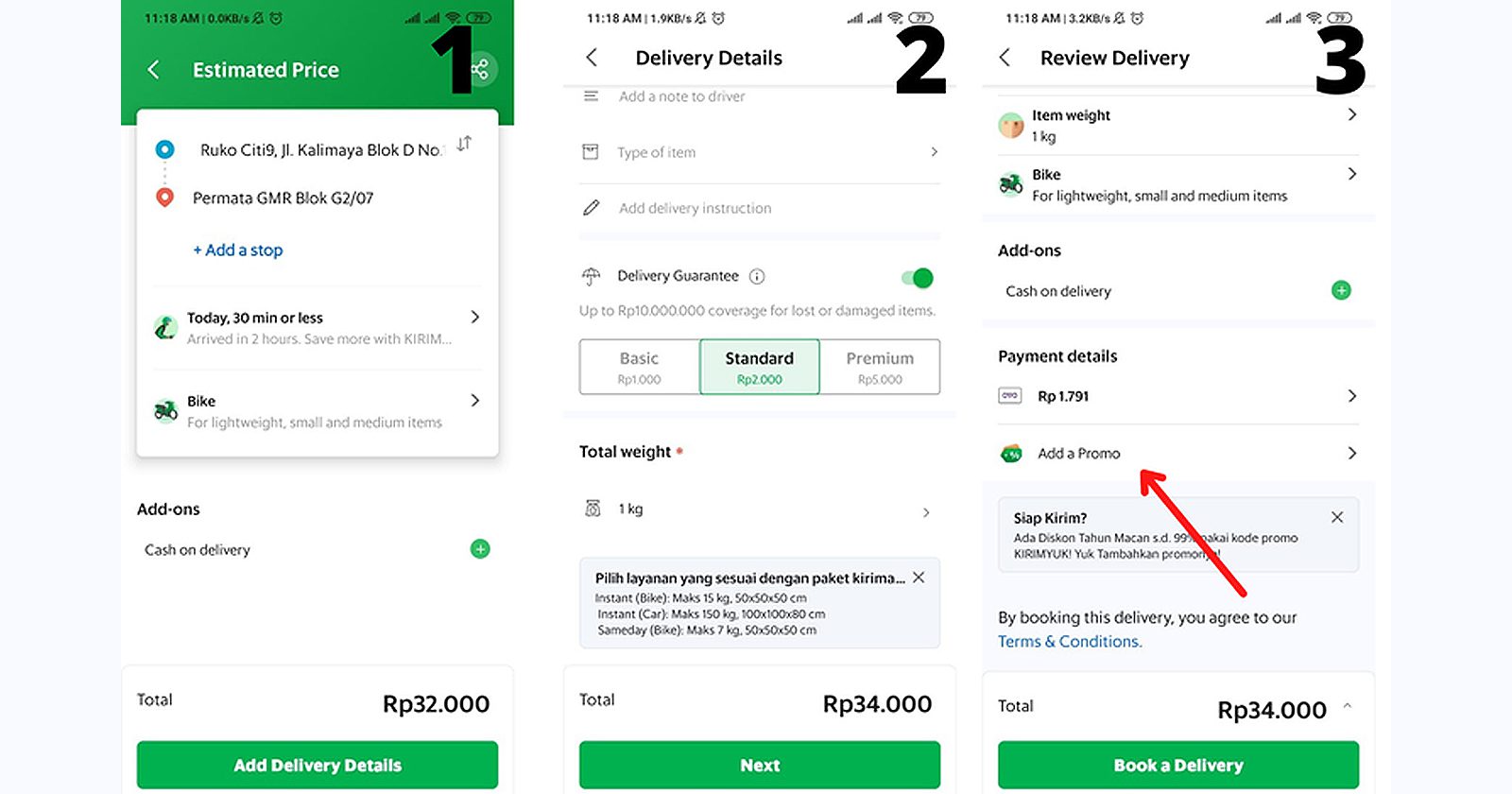Swap pickup and drop-off with arrows icon
Screen dimensions: 1512x794
pos(464,144)
